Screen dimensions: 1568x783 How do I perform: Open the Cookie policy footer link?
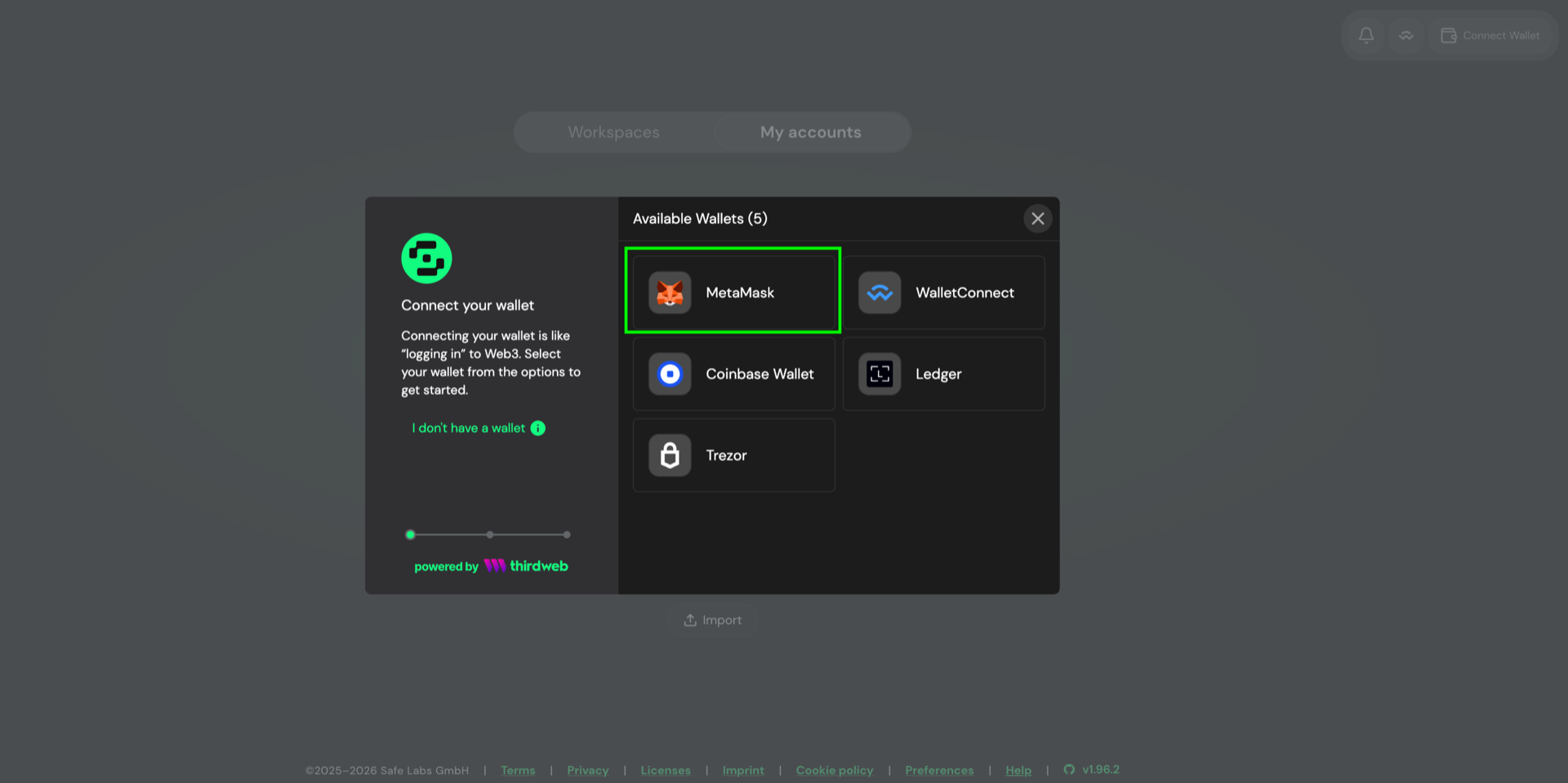(x=835, y=770)
